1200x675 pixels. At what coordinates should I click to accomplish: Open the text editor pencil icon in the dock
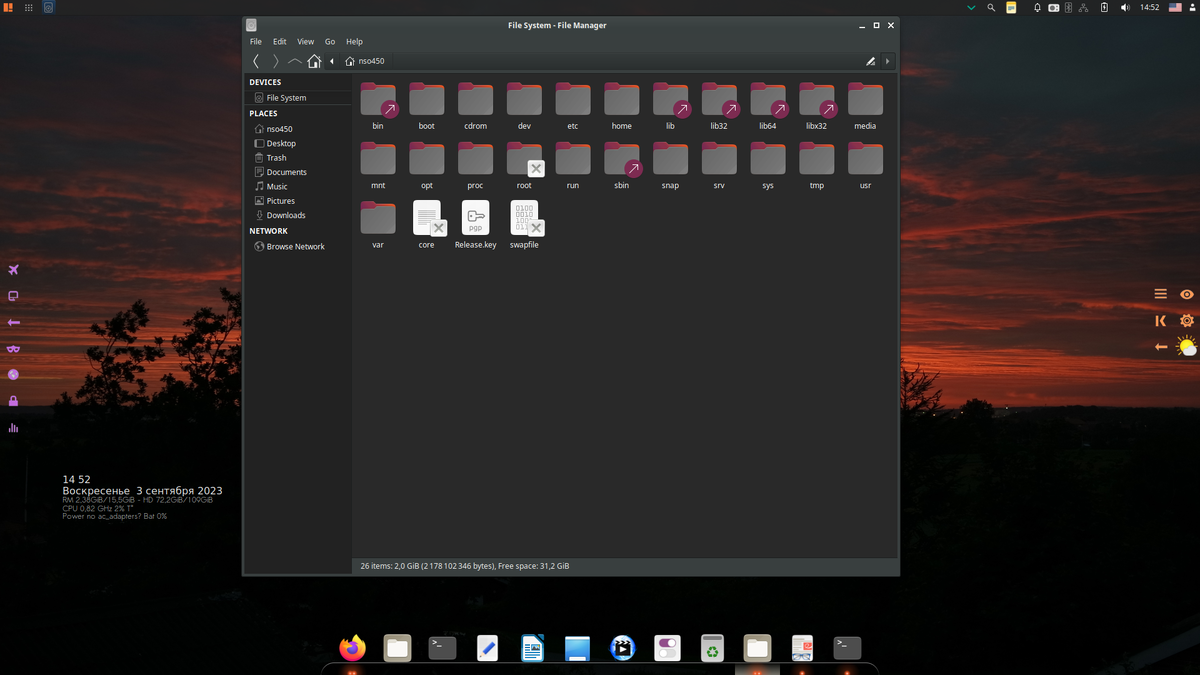coord(487,648)
